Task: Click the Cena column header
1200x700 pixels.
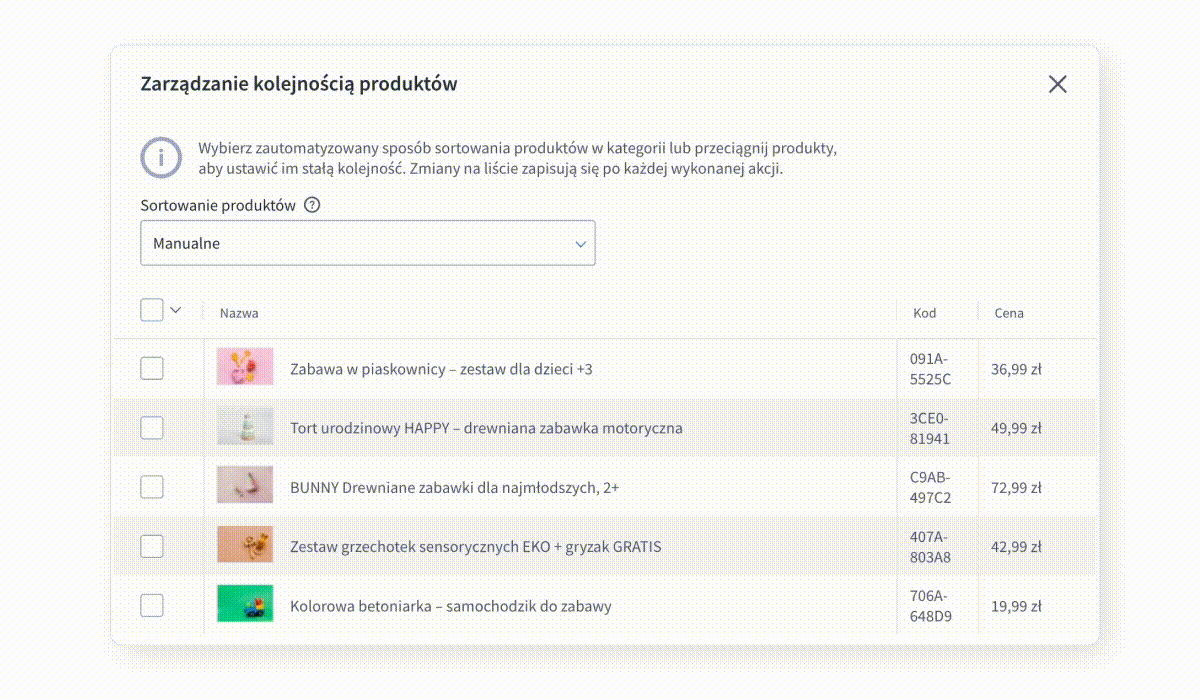Action: pyautogui.click(x=1009, y=313)
